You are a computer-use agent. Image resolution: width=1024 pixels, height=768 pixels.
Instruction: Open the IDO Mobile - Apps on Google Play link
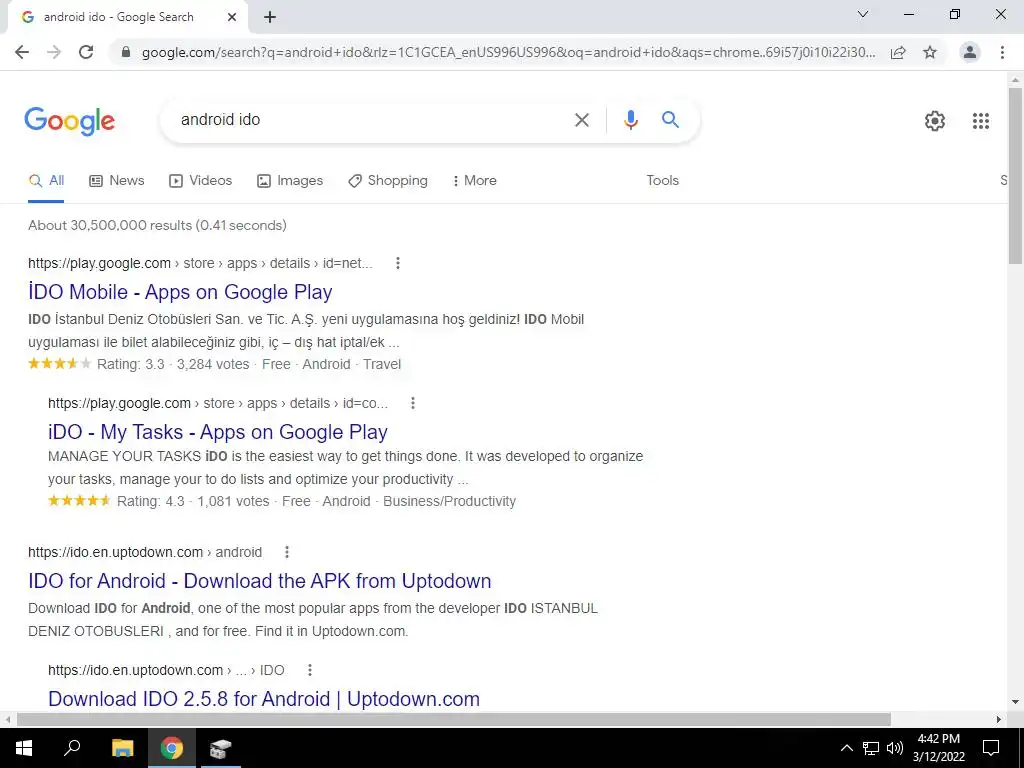(x=180, y=292)
